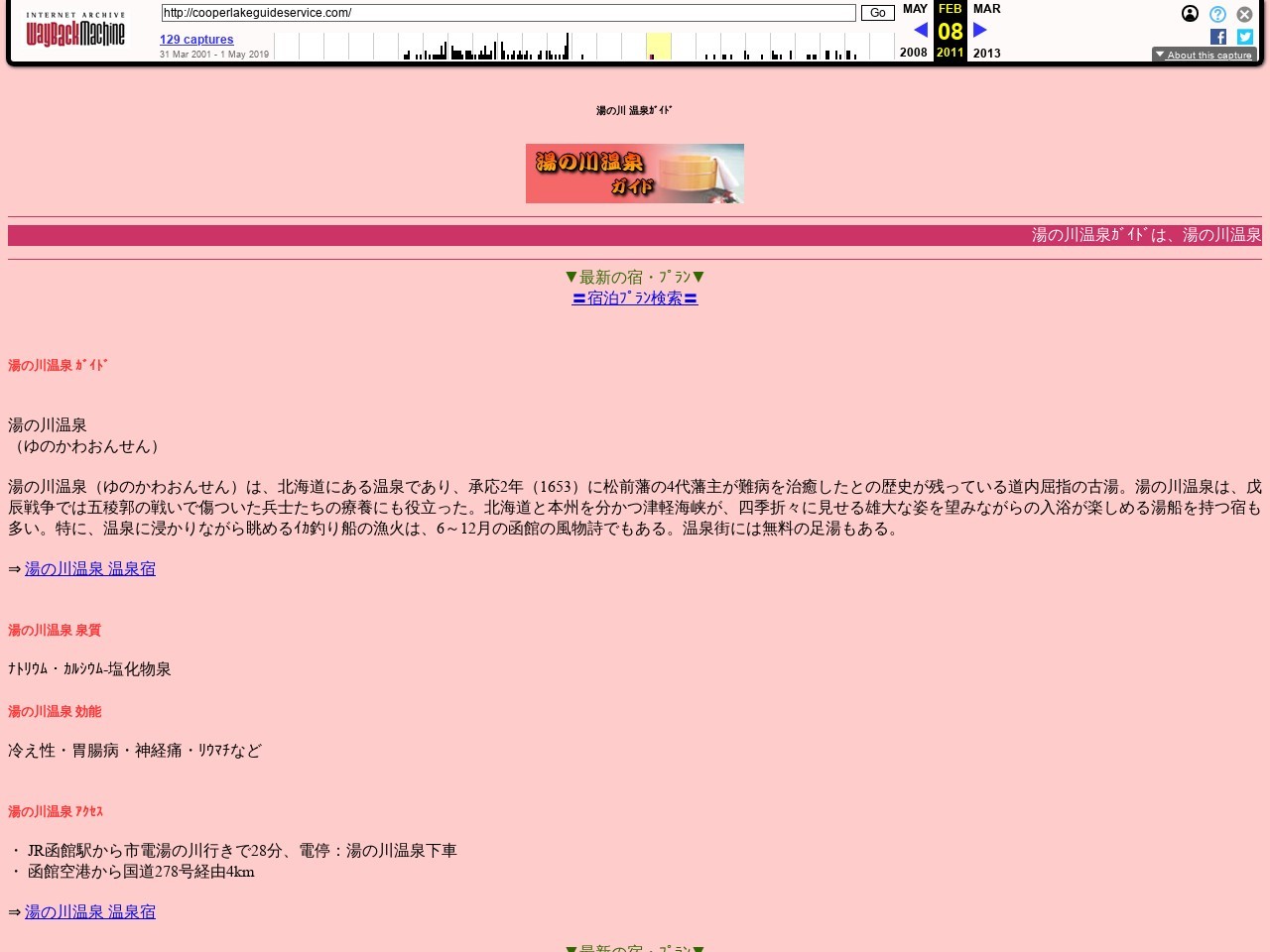This screenshot has width=1270, height=952.
Task: Click the 湯の川温泉ガイド banner image
Action: click(634, 173)
